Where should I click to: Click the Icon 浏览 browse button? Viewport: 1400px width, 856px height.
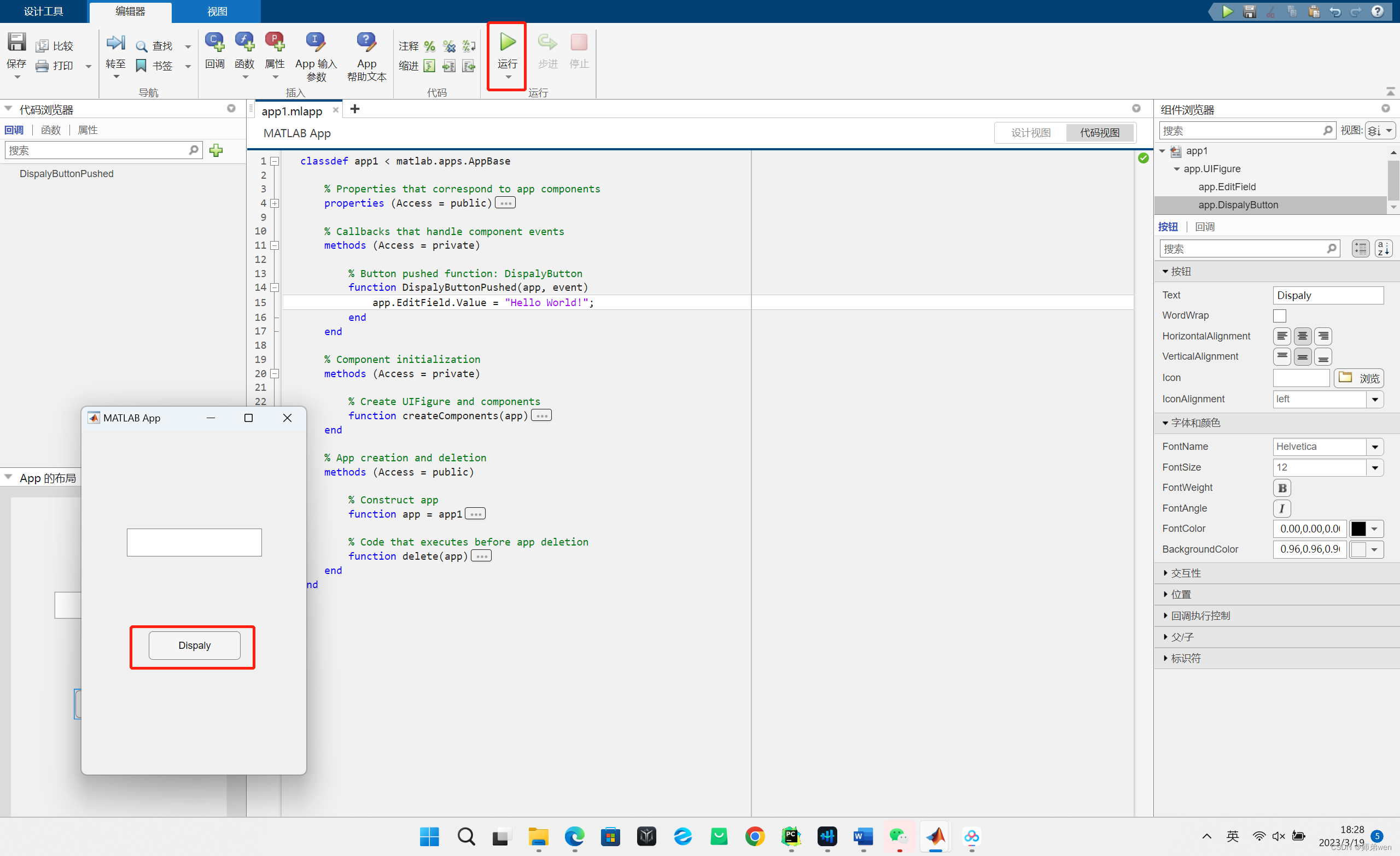point(1358,378)
